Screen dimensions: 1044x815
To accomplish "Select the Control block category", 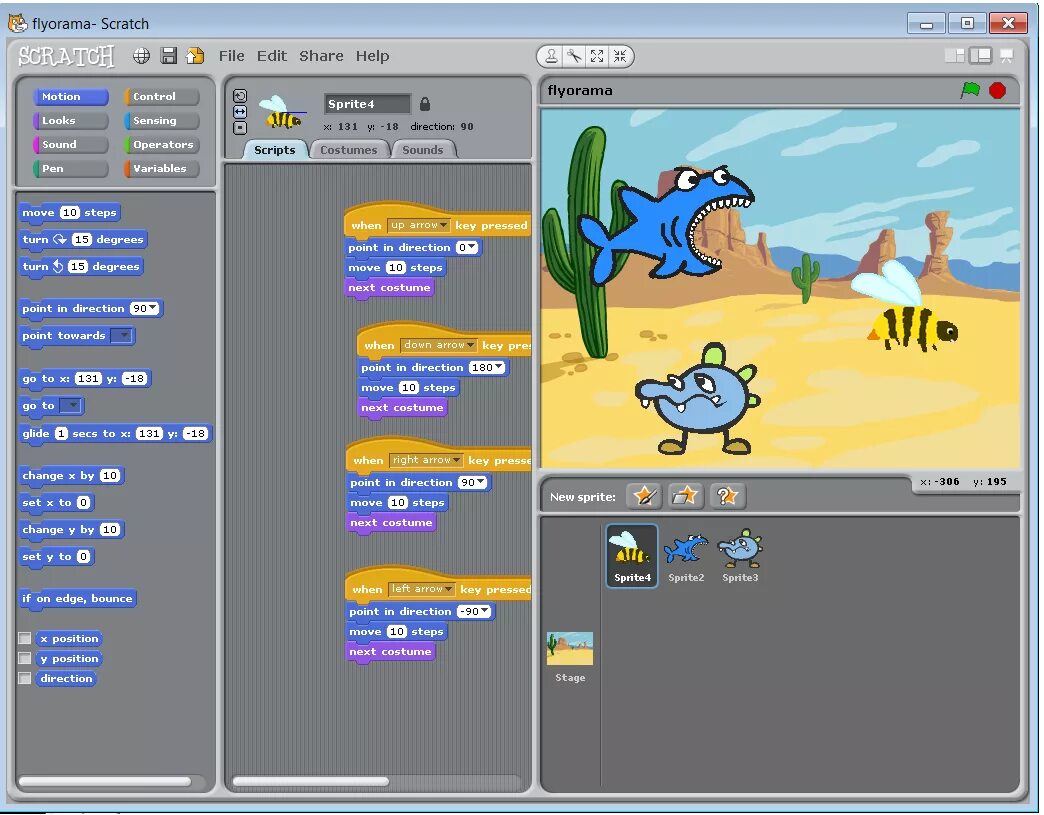I will (x=160, y=96).
